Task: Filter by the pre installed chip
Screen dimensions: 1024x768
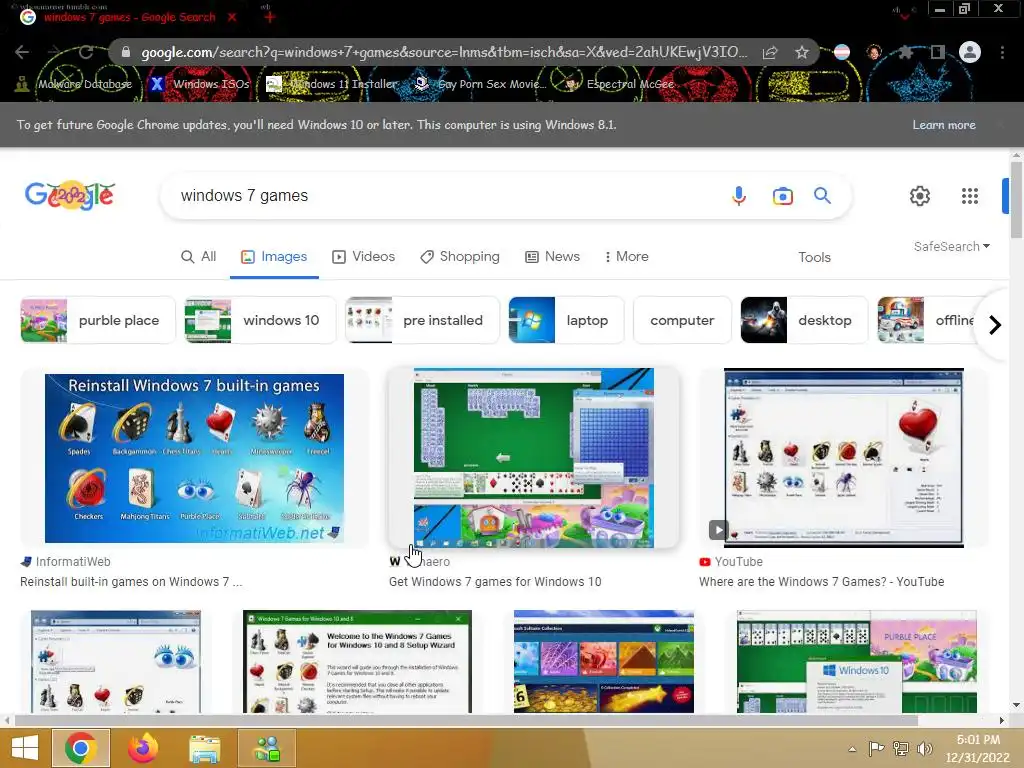Action: tap(423, 320)
